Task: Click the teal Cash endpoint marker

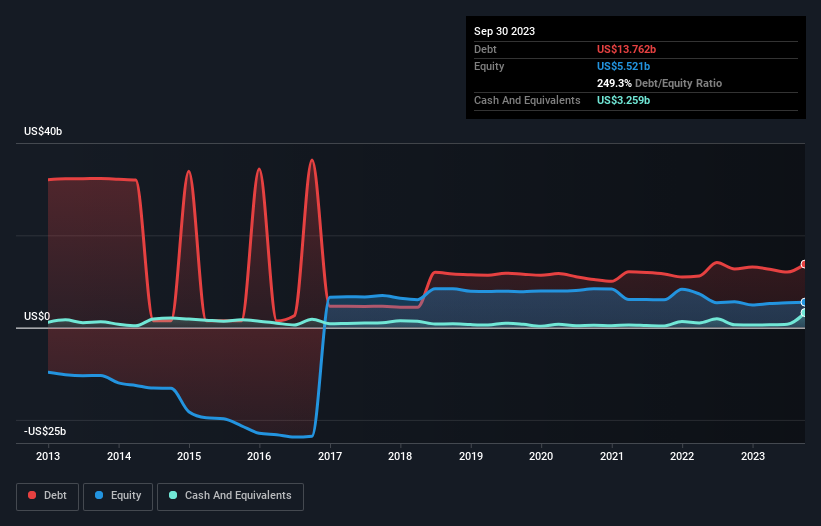Action: click(x=804, y=312)
